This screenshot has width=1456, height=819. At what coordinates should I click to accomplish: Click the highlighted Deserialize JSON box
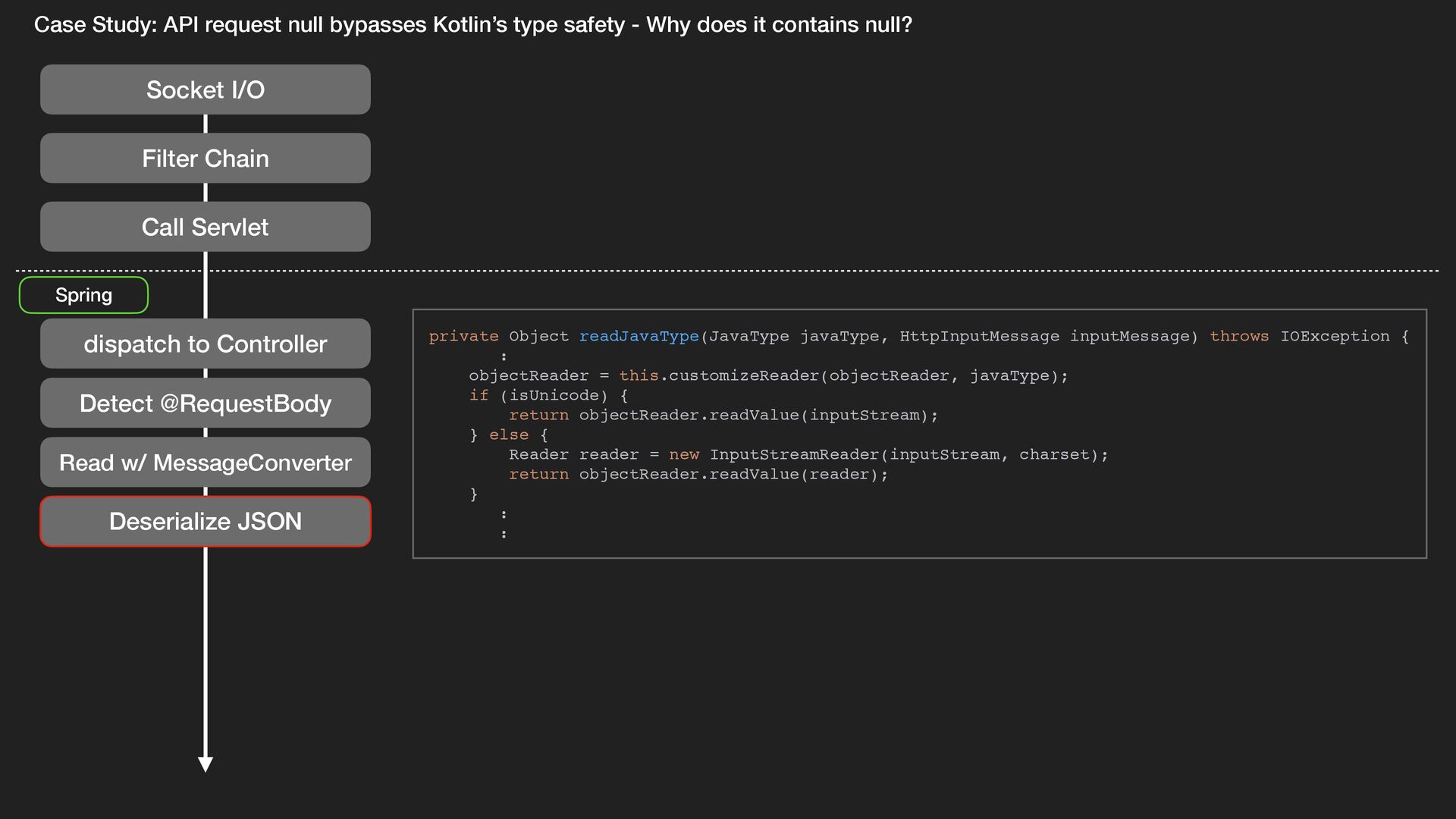click(205, 521)
